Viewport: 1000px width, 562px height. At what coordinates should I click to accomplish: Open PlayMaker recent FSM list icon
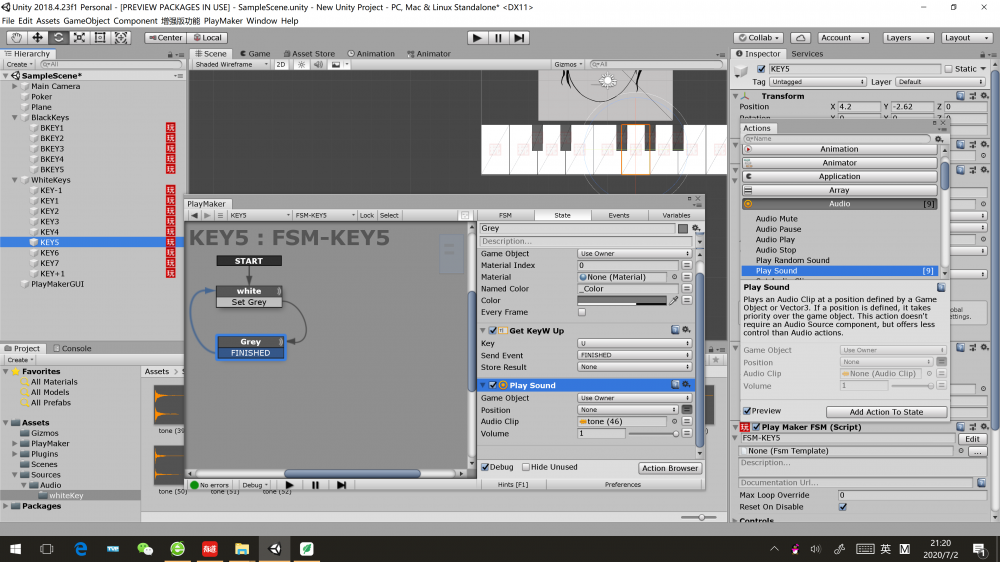point(220,216)
